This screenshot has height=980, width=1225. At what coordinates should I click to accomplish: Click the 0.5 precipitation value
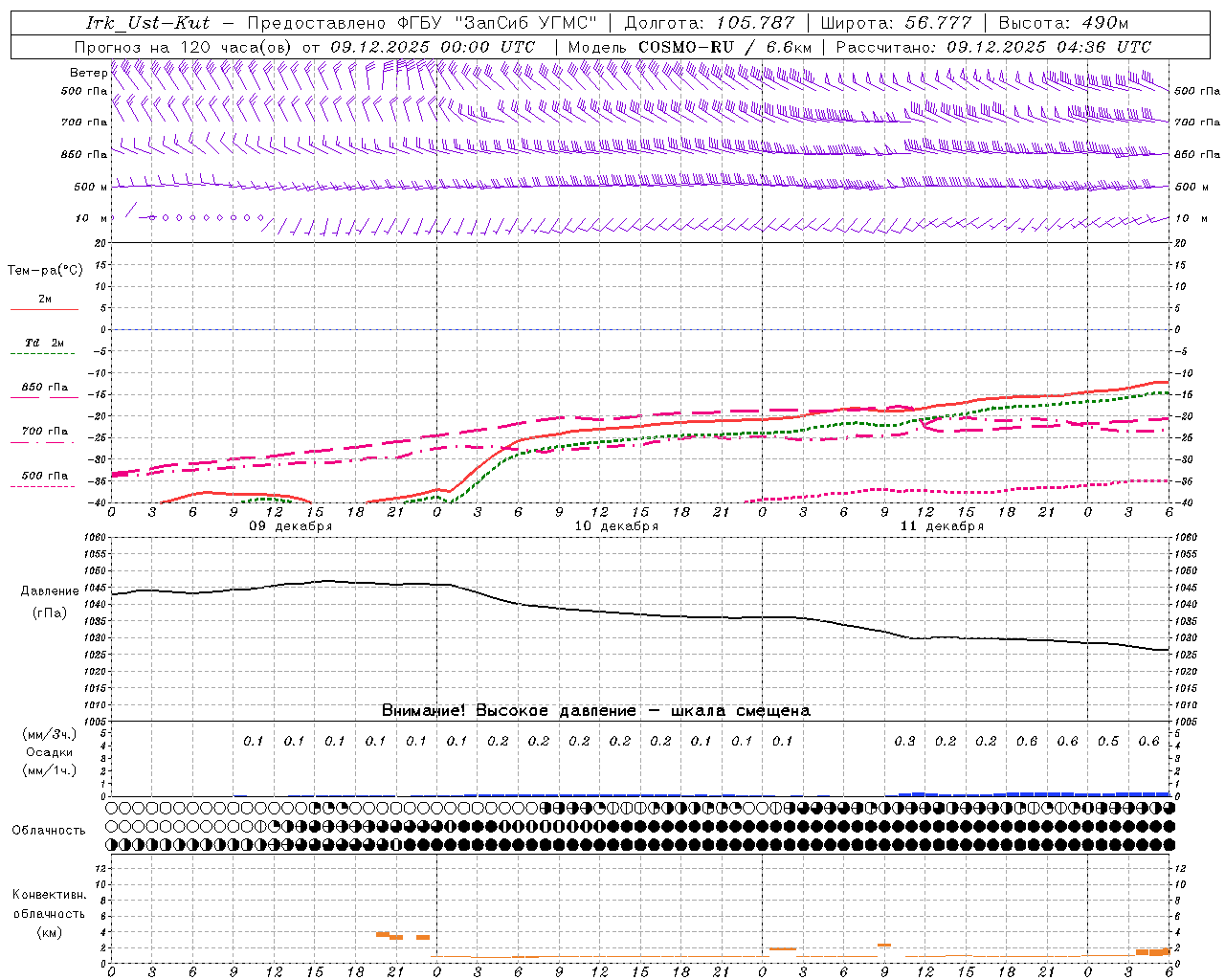click(x=1108, y=742)
